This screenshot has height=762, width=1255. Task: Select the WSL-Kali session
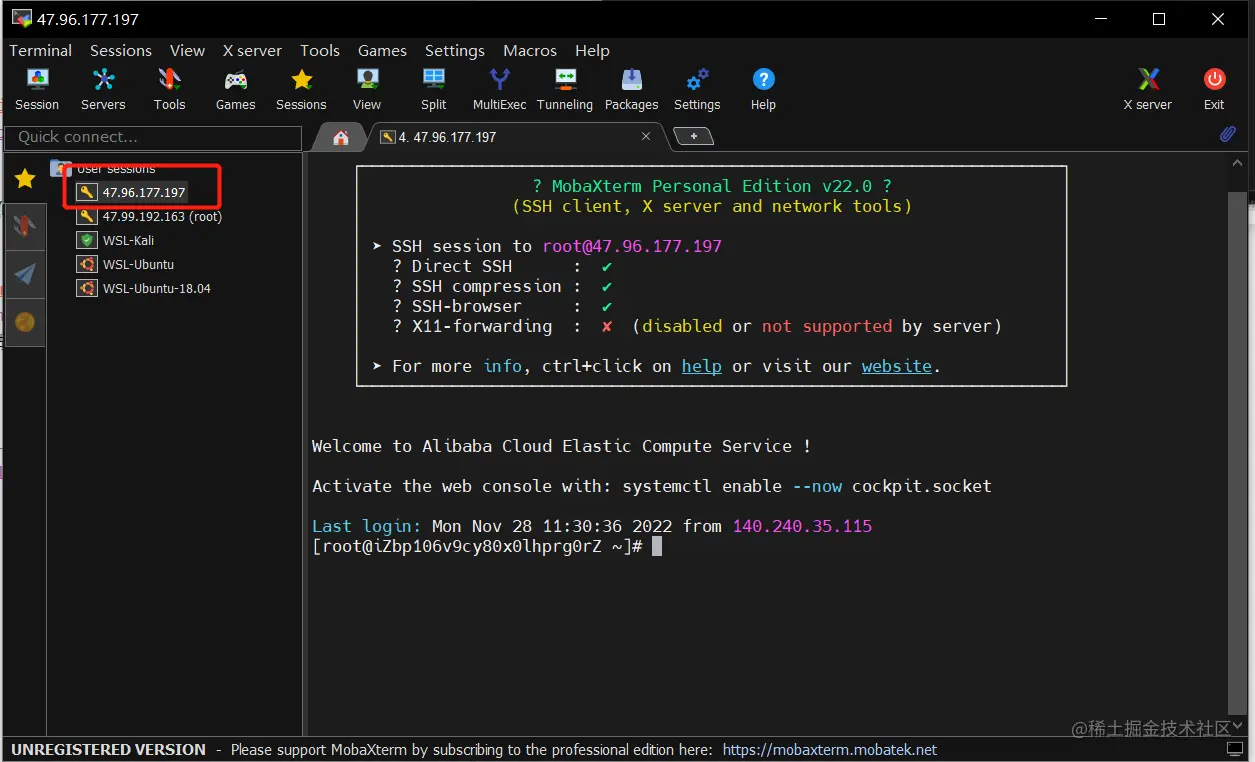(x=117, y=240)
